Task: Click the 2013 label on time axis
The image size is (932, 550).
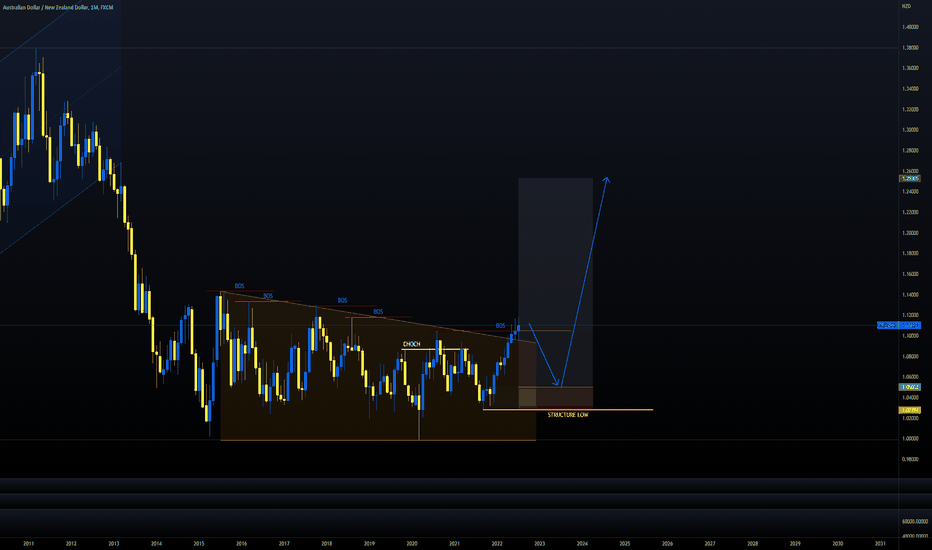Action: [x=114, y=543]
